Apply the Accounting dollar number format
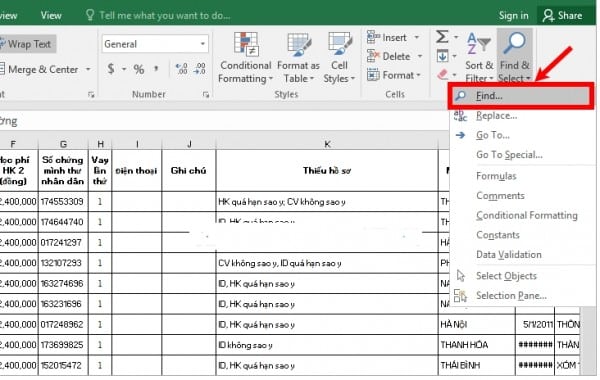600x380 pixels. pos(111,69)
